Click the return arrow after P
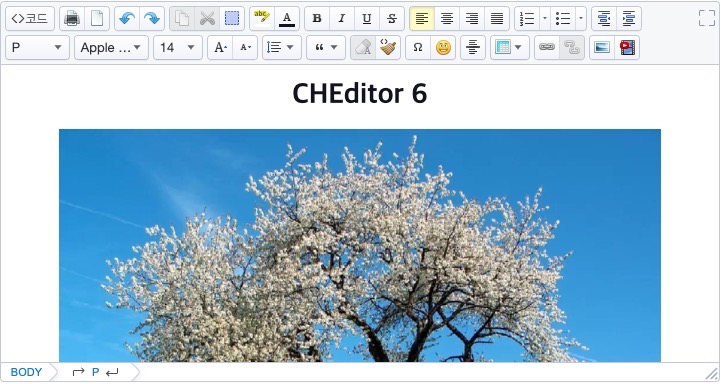Viewport: 721px width, 384px height. pyautogui.click(x=112, y=373)
